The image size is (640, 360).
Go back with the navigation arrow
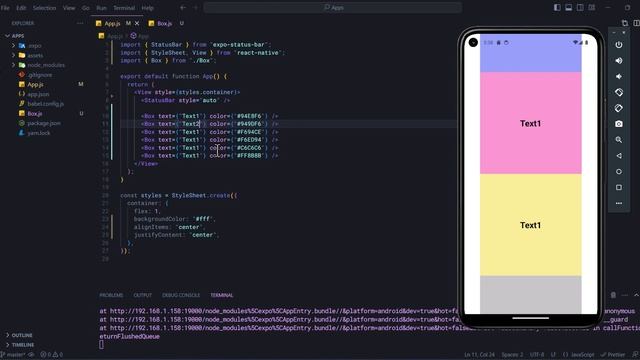pyautogui.click(x=183, y=7)
